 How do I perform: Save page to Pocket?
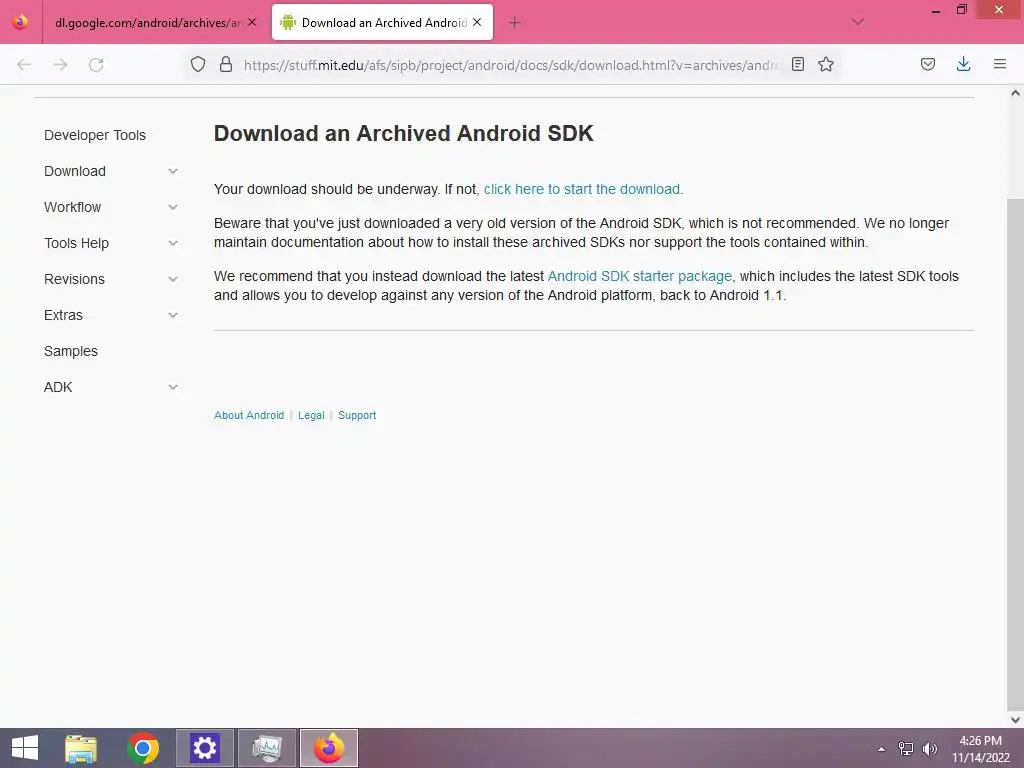[x=928, y=64]
